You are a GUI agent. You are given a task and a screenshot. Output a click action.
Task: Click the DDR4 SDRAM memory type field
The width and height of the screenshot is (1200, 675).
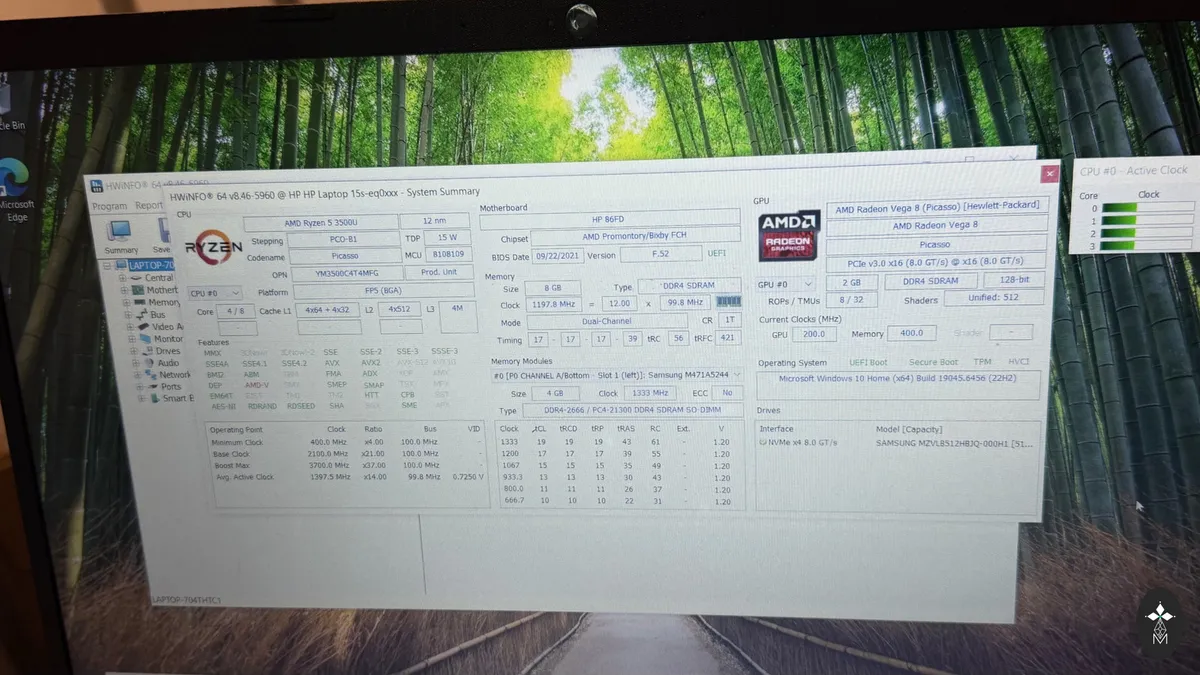coord(689,287)
